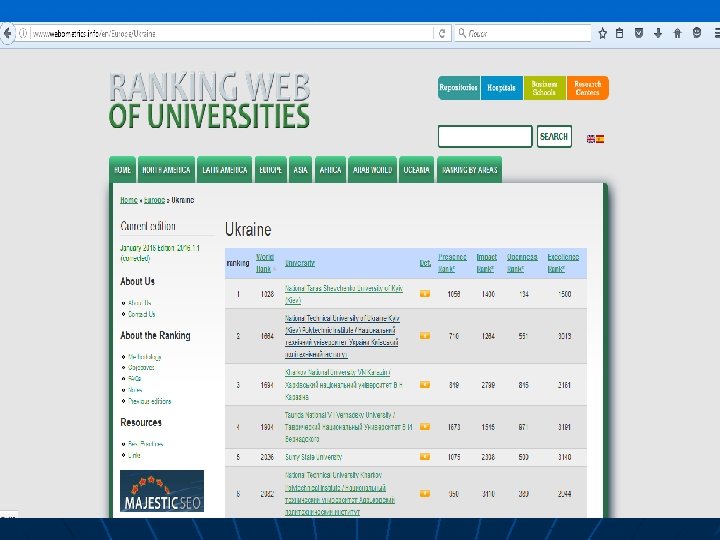720x540 pixels.
Task: Open Contact Us sidebar link
Action: click(x=141, y=314)
